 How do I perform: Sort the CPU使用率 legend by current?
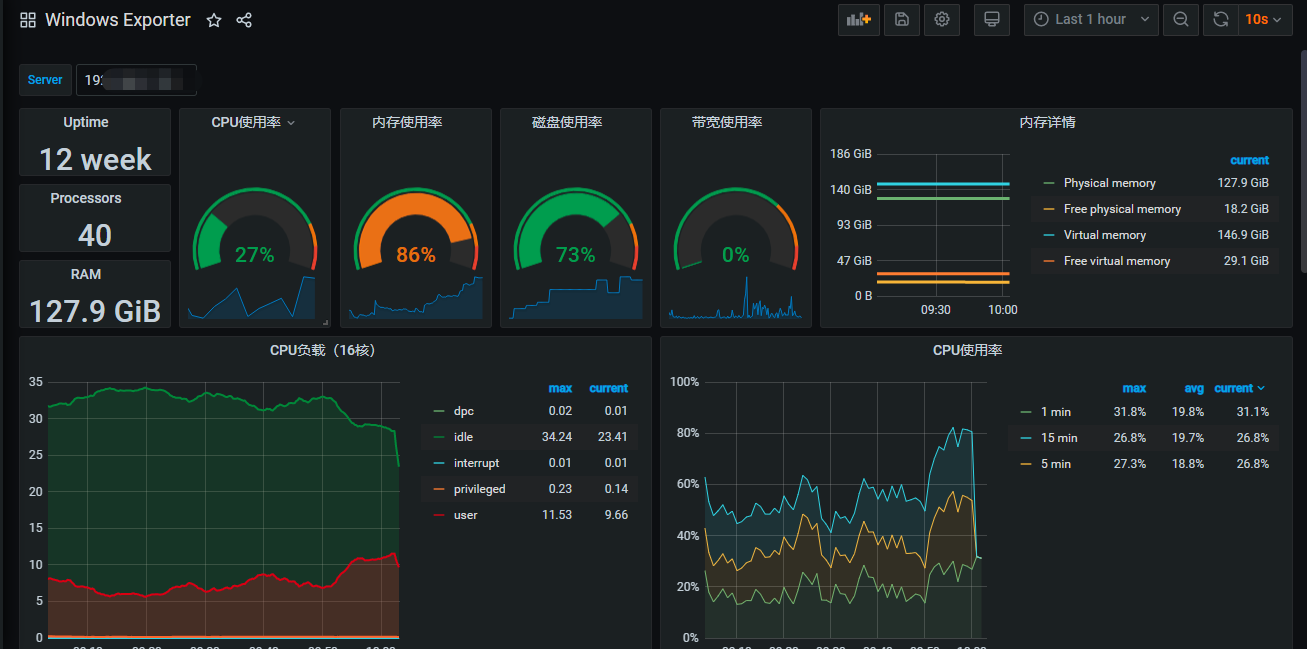coord(1240,388)
